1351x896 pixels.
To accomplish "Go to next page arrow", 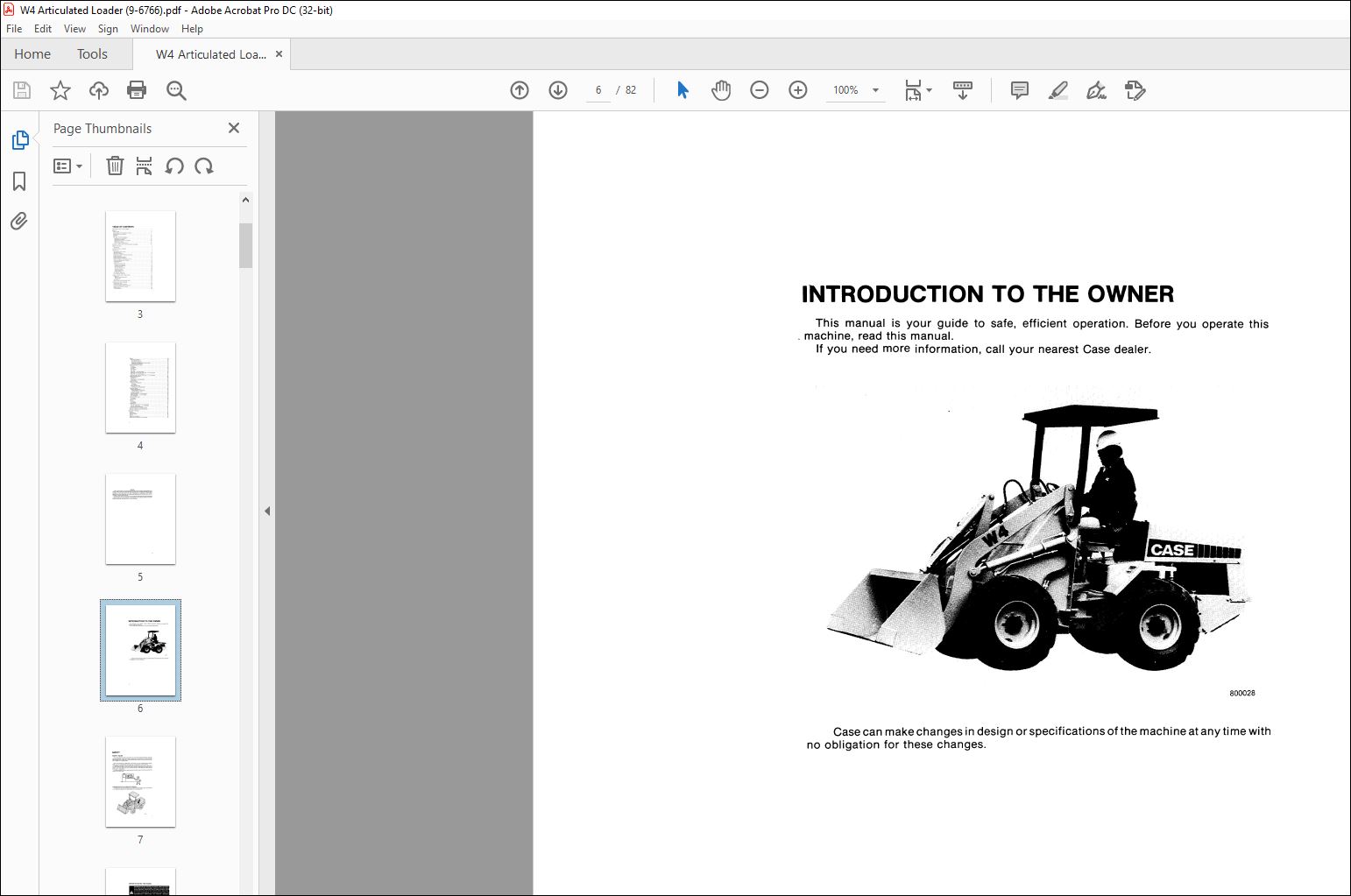I will 558,90.
